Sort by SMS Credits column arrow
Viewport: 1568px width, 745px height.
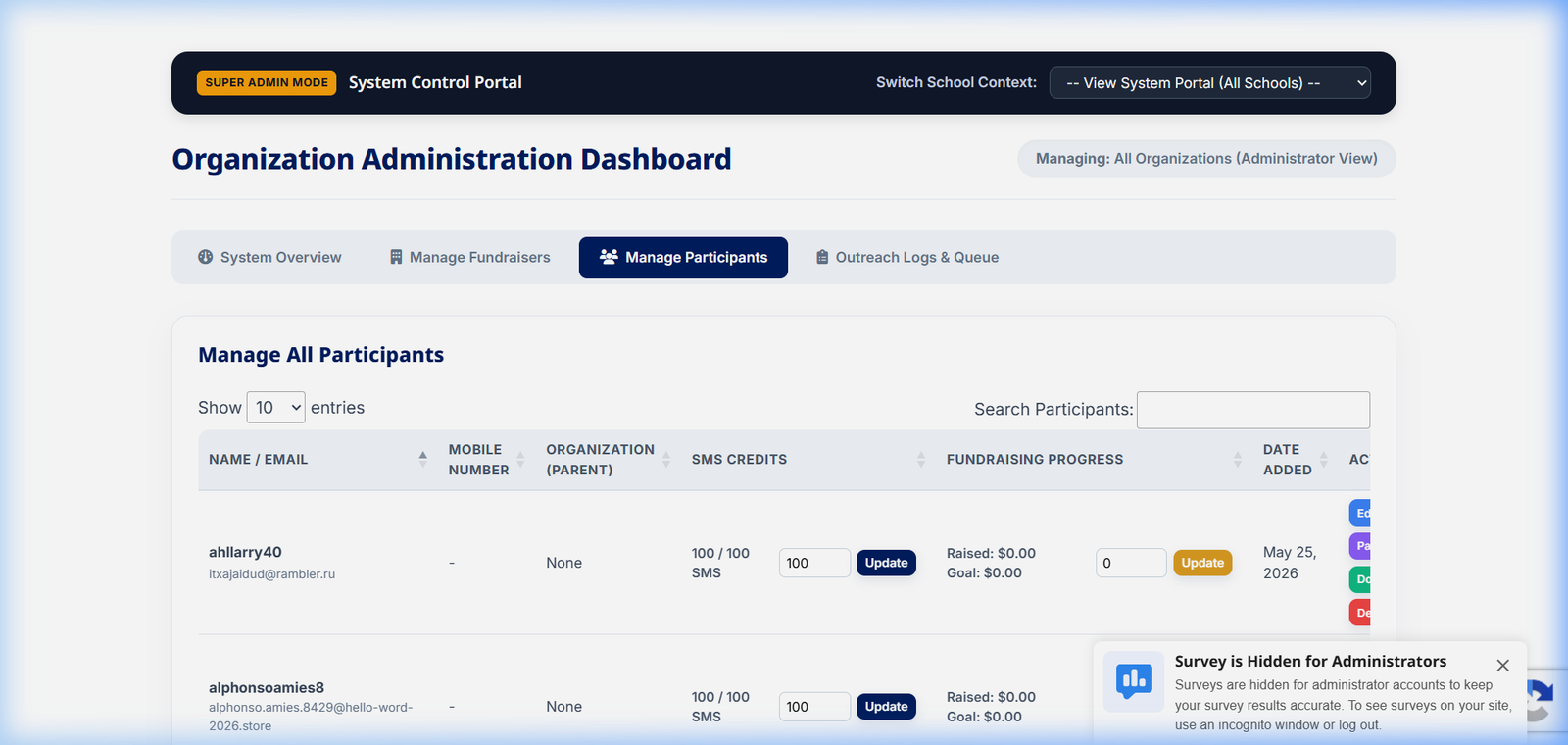tap(921, 459)
